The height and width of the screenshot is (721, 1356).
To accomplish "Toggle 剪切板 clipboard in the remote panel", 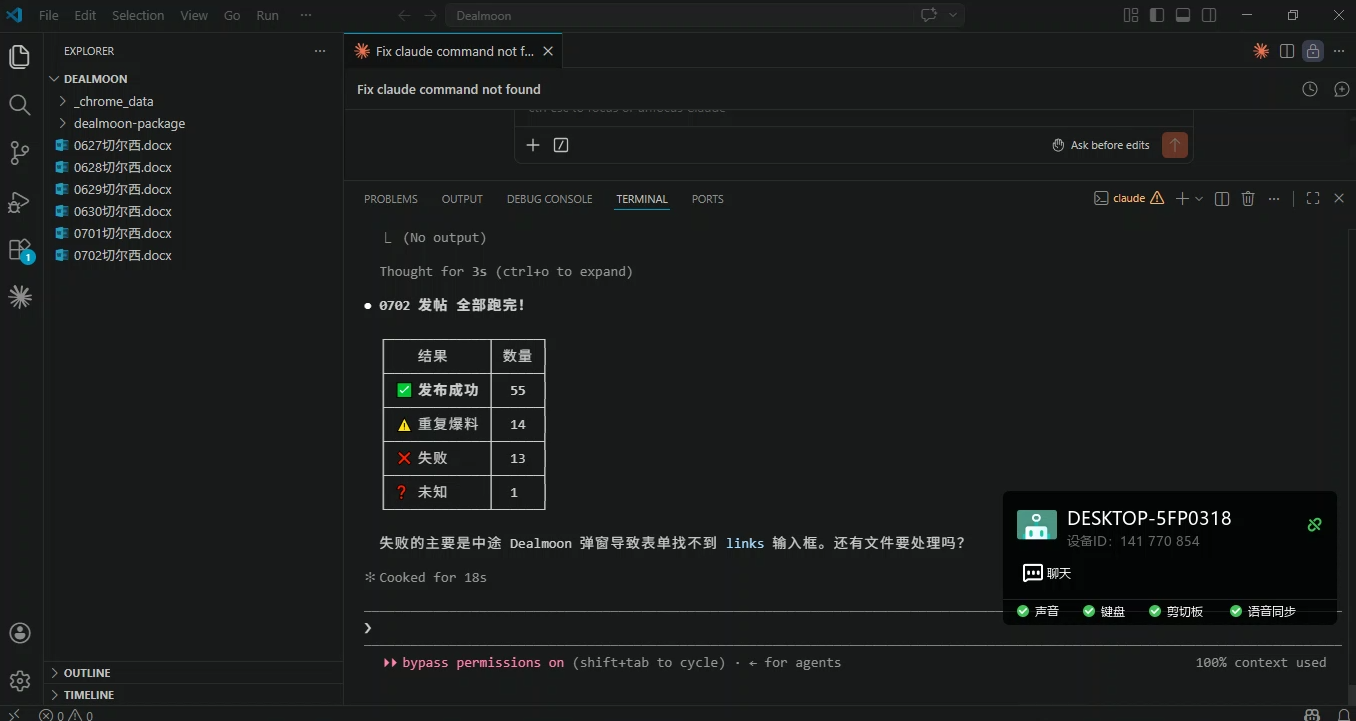I will pos(1176,611).
